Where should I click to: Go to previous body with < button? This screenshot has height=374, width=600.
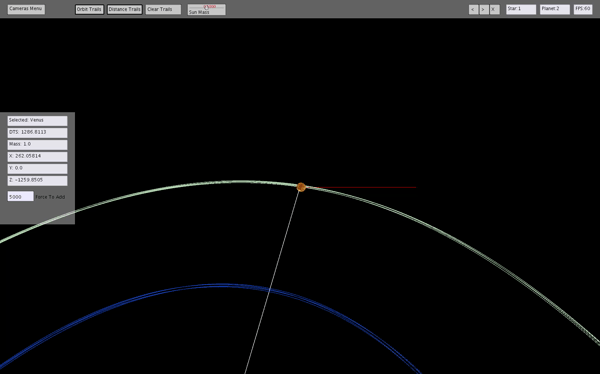coord(473,10)
